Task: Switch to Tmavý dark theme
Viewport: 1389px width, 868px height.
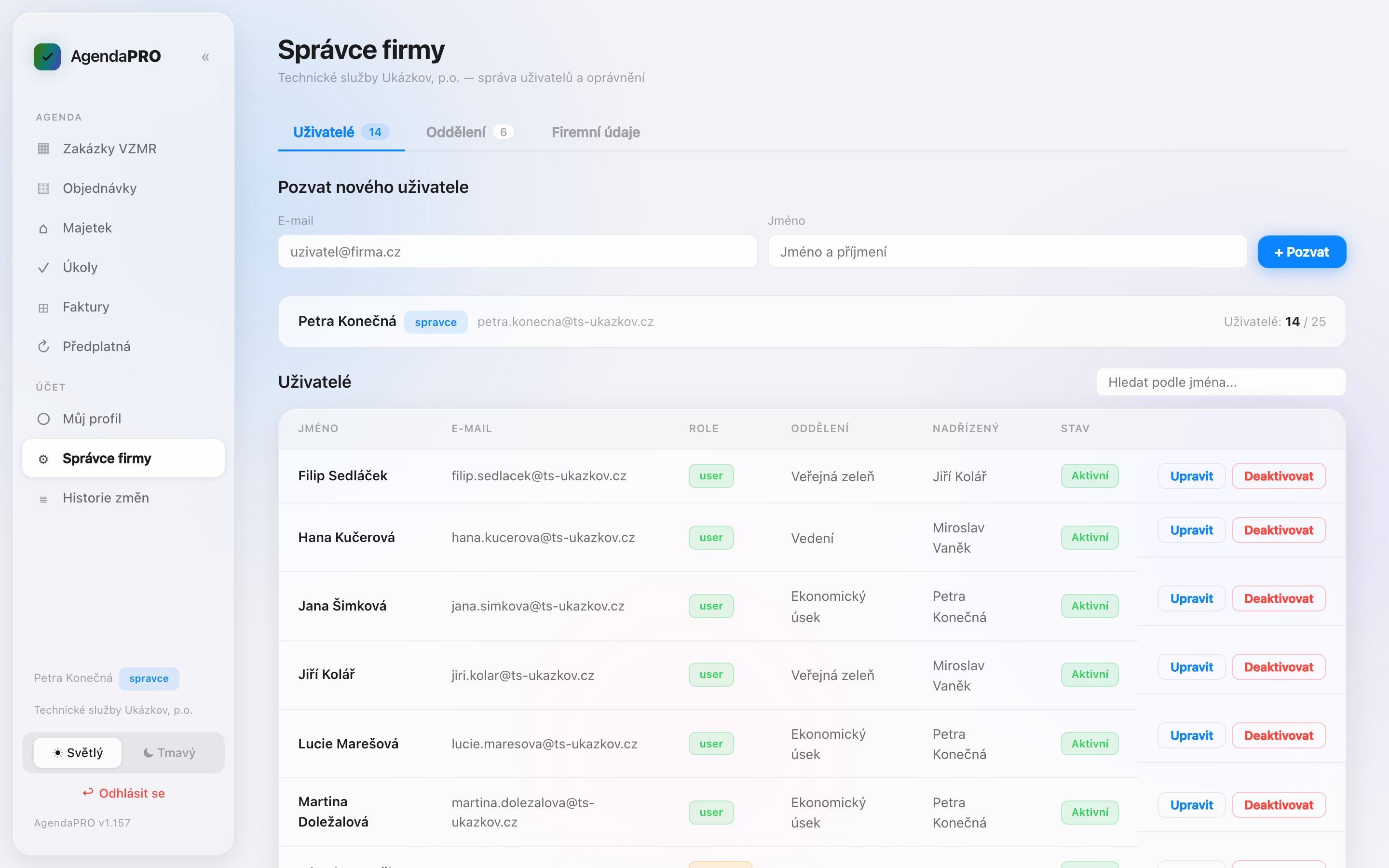Action: 169,753
